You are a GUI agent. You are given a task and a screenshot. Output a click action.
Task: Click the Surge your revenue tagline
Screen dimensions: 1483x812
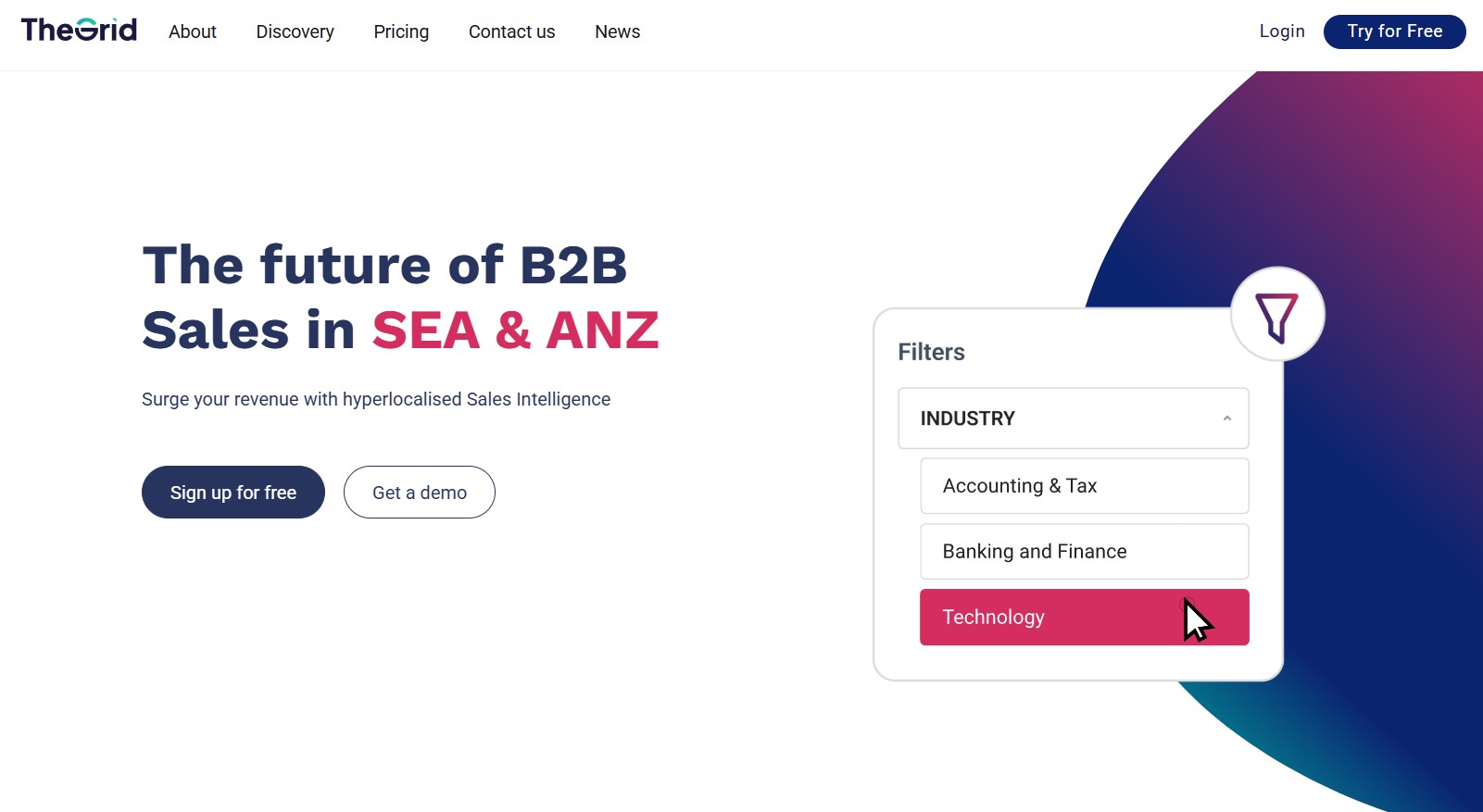(376, 399)
